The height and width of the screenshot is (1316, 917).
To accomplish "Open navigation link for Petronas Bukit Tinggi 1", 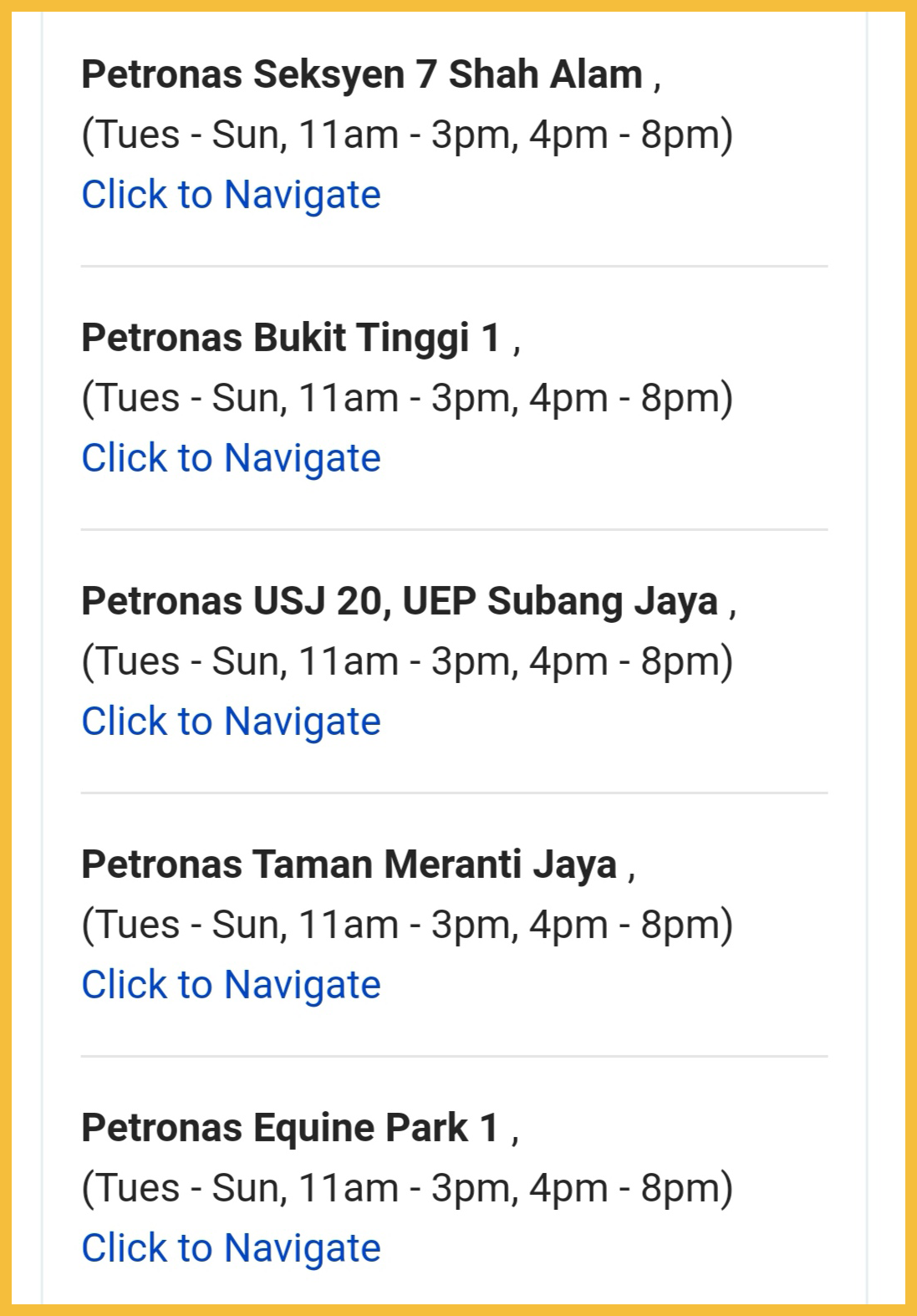I will point(231,458).
